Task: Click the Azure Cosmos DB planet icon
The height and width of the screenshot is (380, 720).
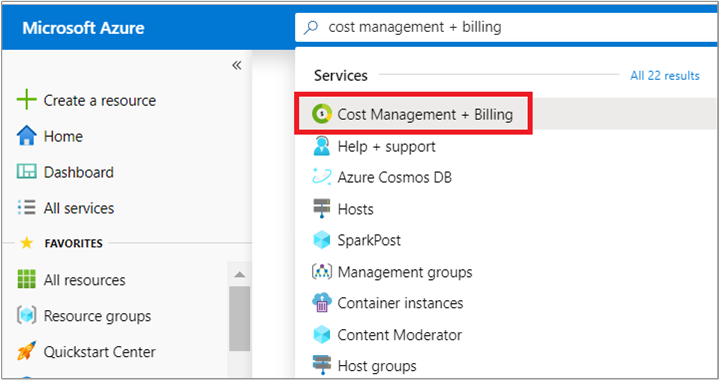Action: 321,177
